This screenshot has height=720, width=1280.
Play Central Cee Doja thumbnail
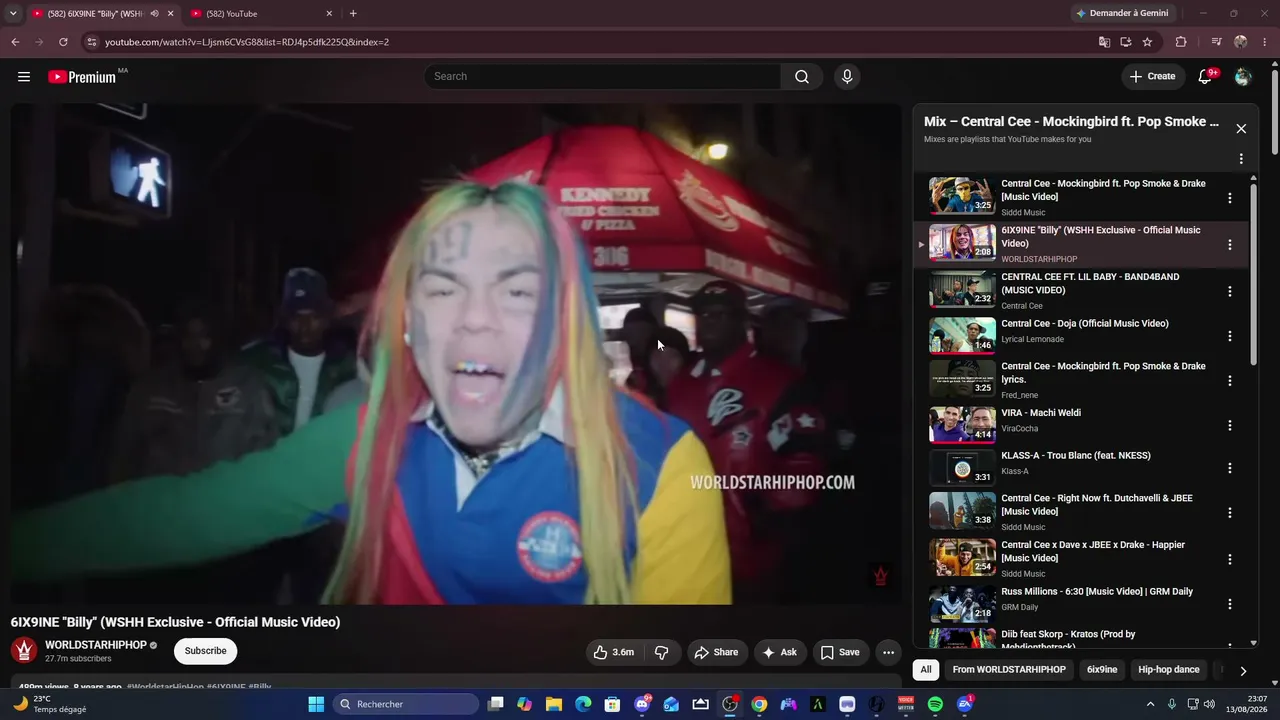[962, 336]
